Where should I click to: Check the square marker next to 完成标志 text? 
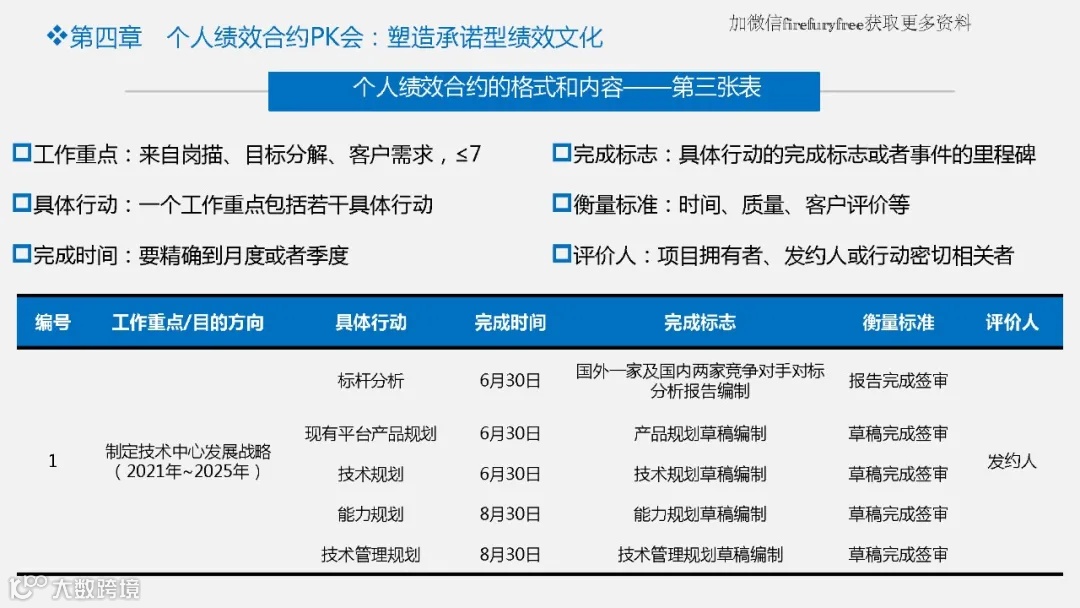click(559, 154)
